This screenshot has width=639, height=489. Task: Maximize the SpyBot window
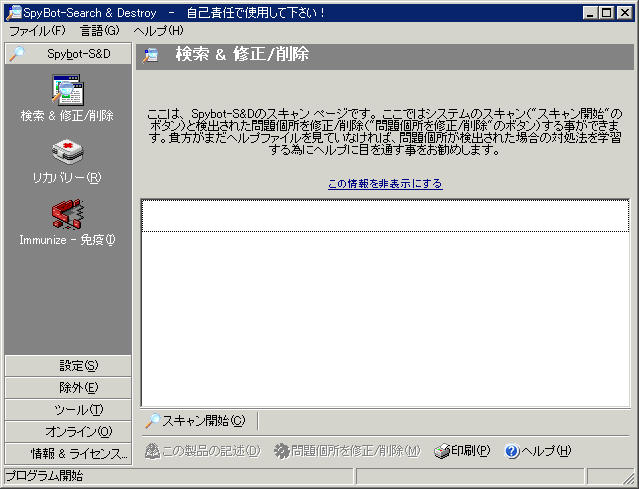(x=607, y=13)
